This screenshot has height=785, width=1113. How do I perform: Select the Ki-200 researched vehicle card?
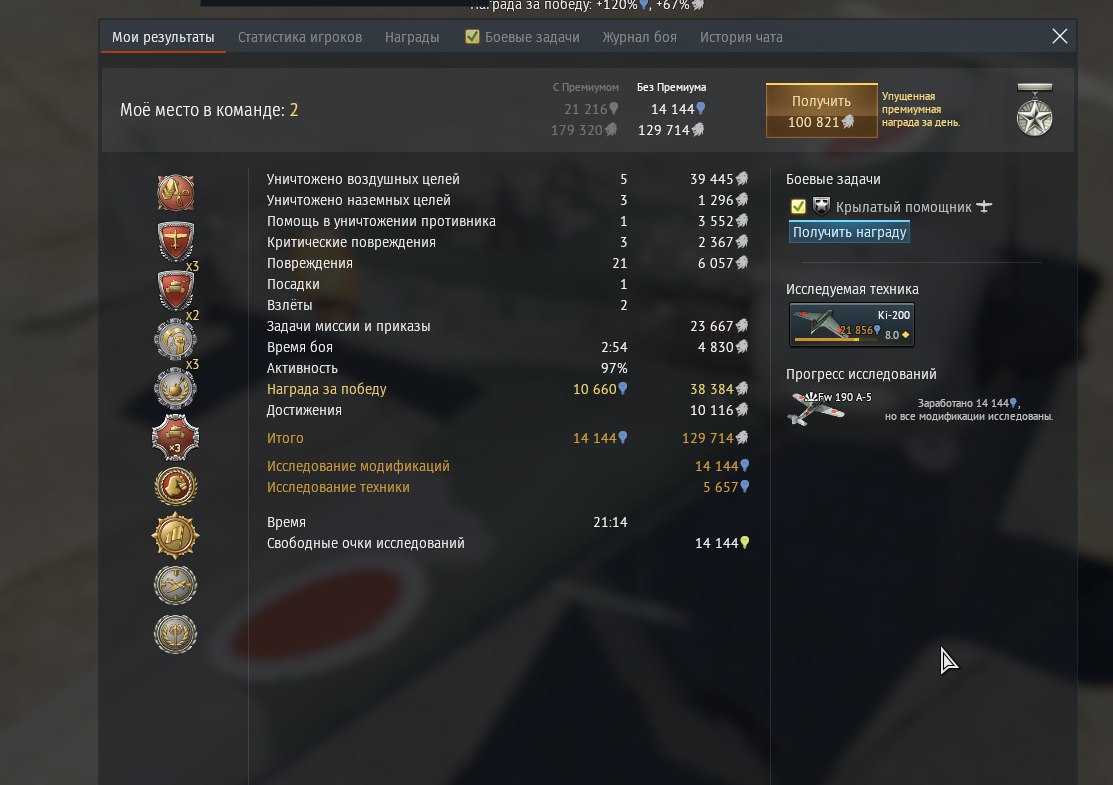[x=852, y=324]
